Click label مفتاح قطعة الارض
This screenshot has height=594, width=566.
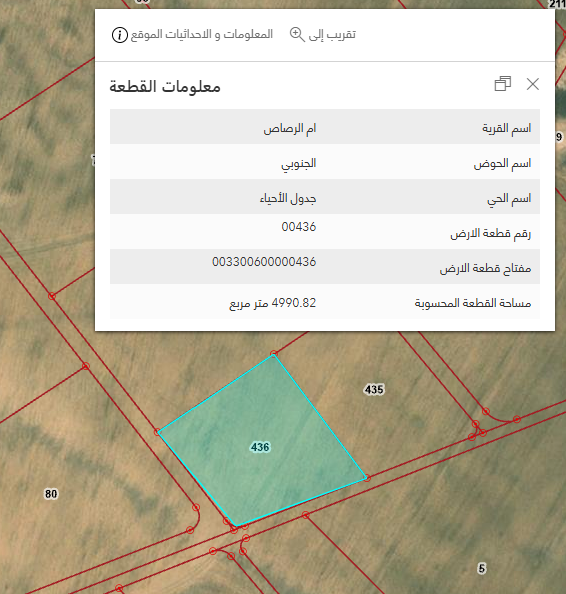coord(485,269)
